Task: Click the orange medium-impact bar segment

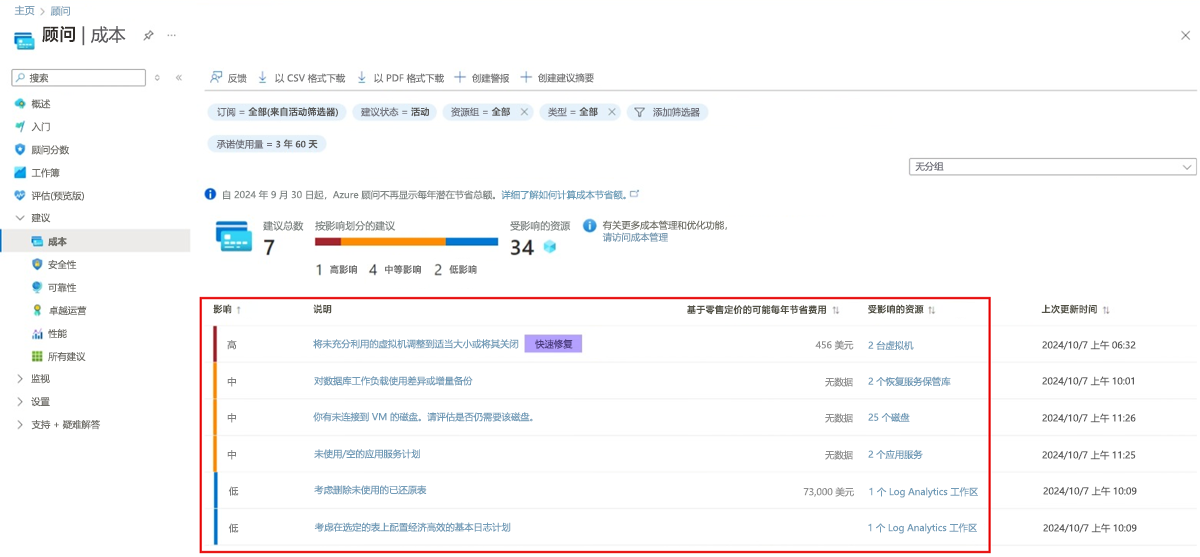Action: [x=393, y=241]
